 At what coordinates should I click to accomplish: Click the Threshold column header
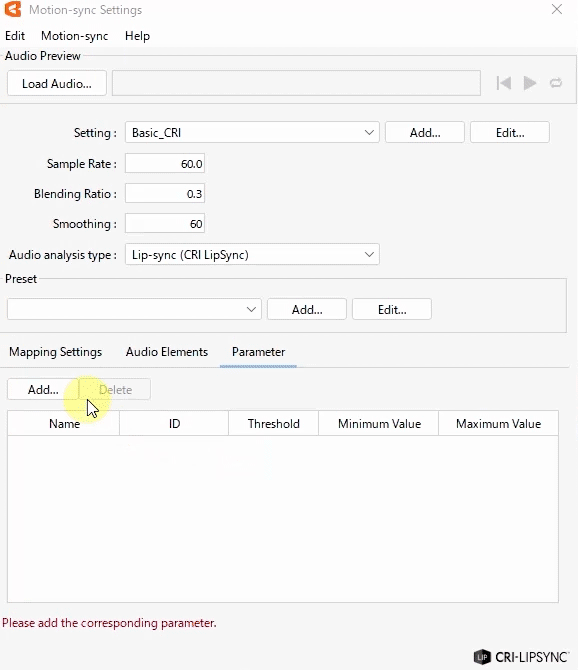coord(273,423)
